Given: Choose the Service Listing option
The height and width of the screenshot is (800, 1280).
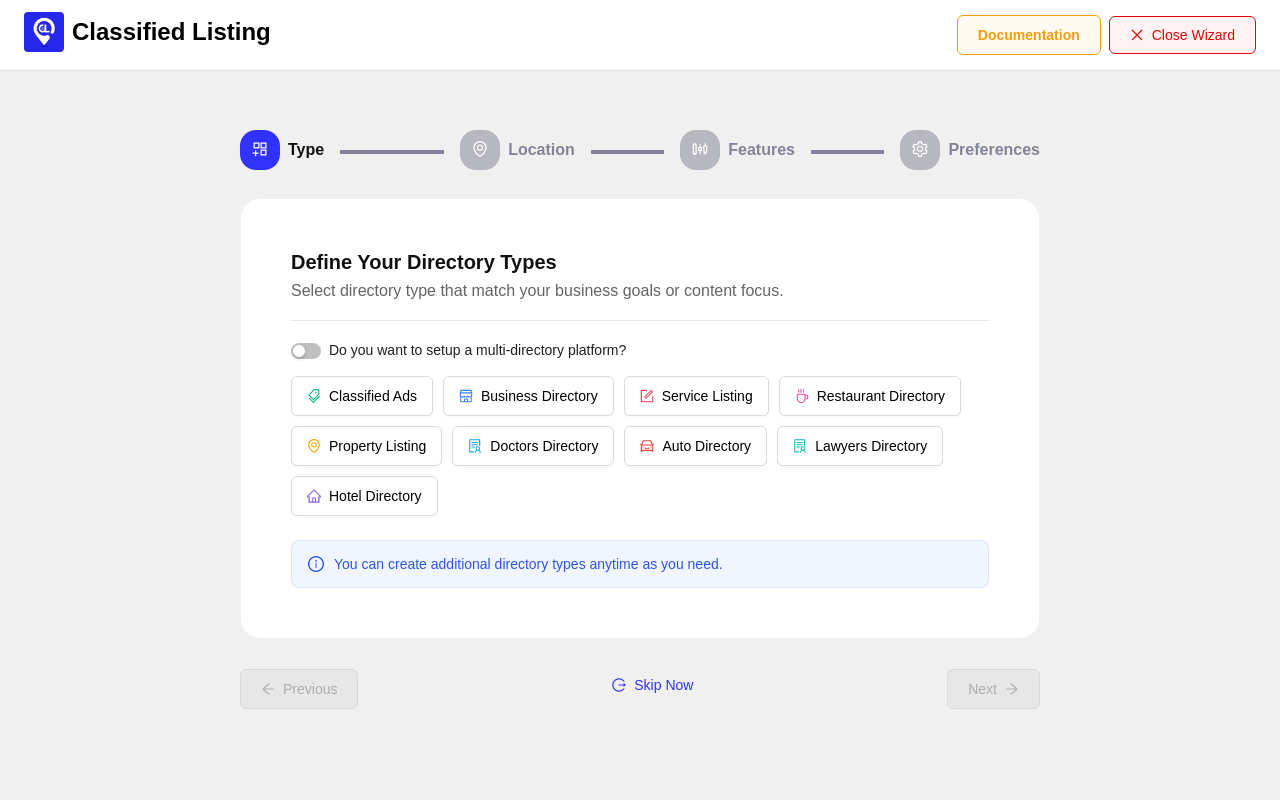Looking at the screenshot, I should click(696, 396).
